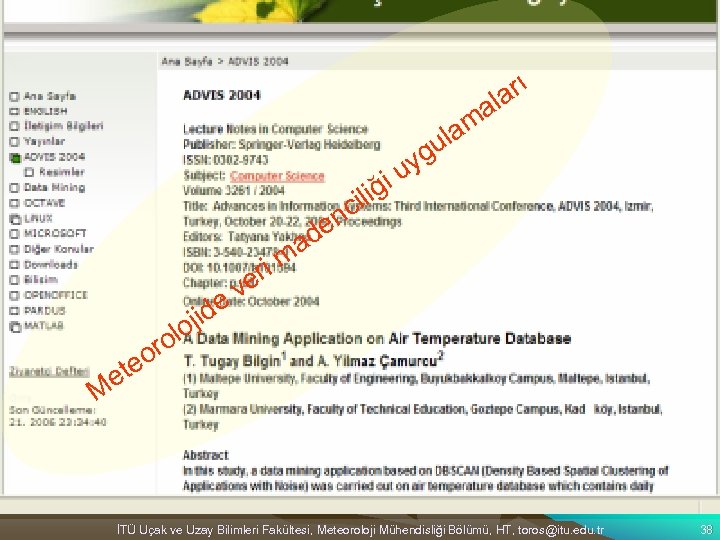This screenshot has height=540, width=720.
Task: Click the ISSN: 0302-9743 line
Action: pyautogui.click(x=225, y=160)
